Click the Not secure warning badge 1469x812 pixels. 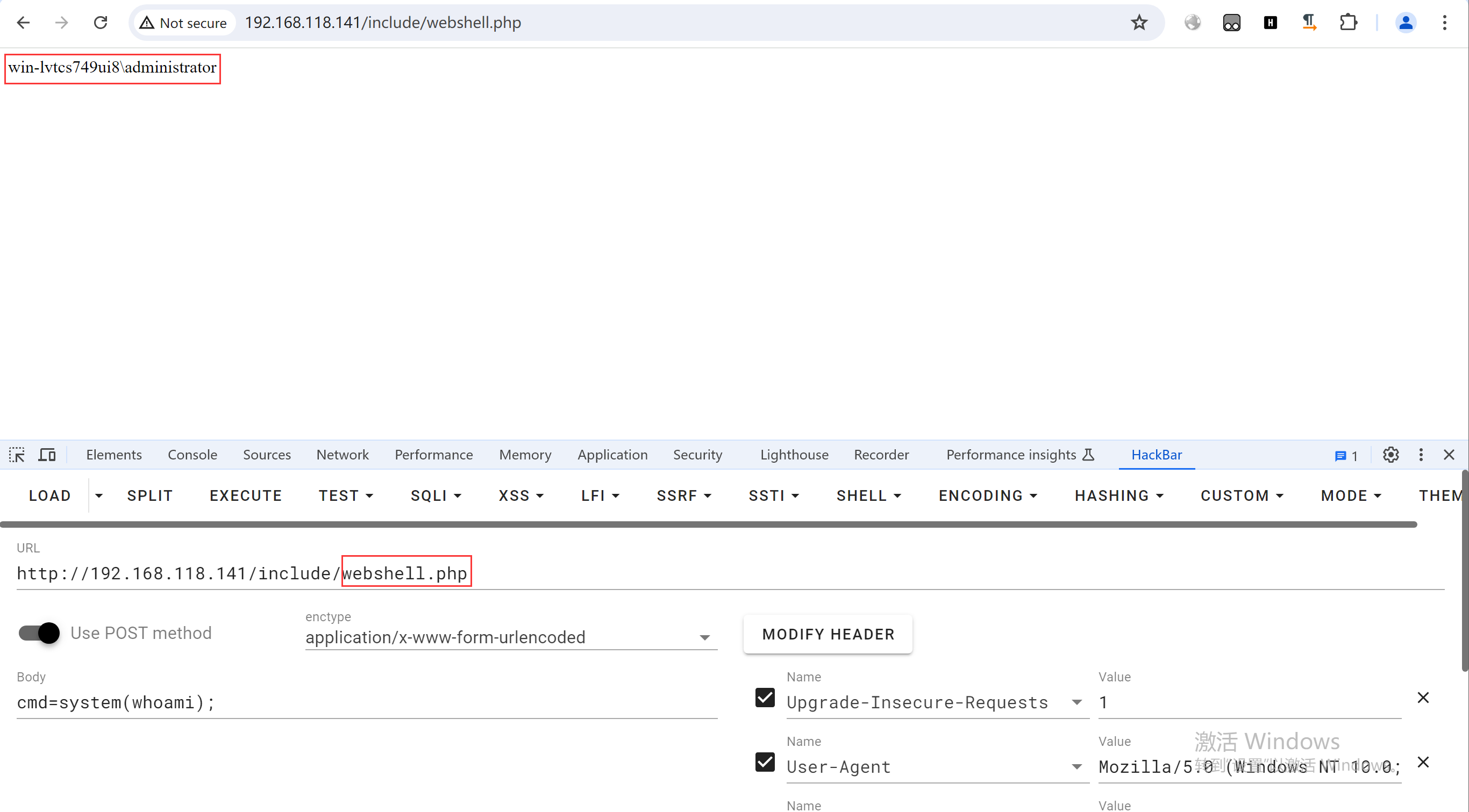click(x=184, y=23)
